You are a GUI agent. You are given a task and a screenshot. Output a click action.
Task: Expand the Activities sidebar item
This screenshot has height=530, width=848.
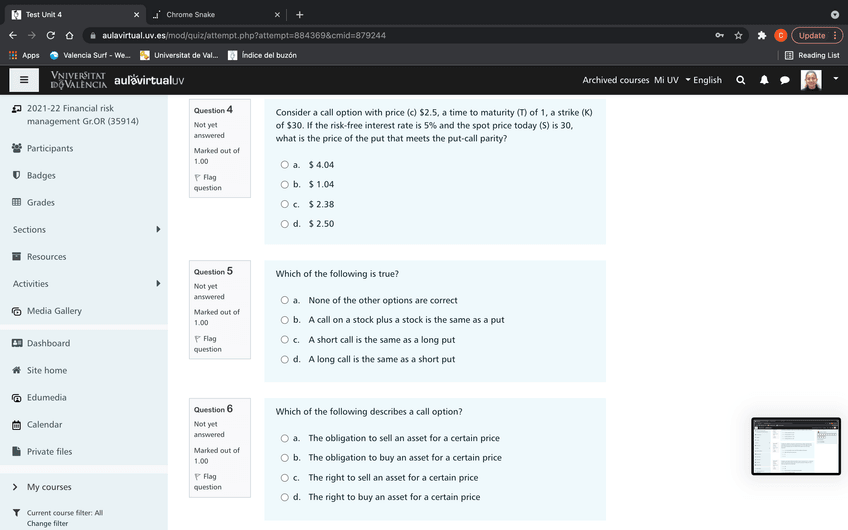158,284
